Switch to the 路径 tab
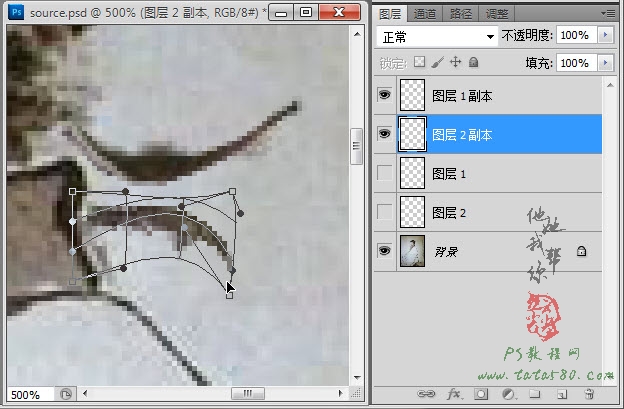Screen dimensions: 624x409 point(460,14)
